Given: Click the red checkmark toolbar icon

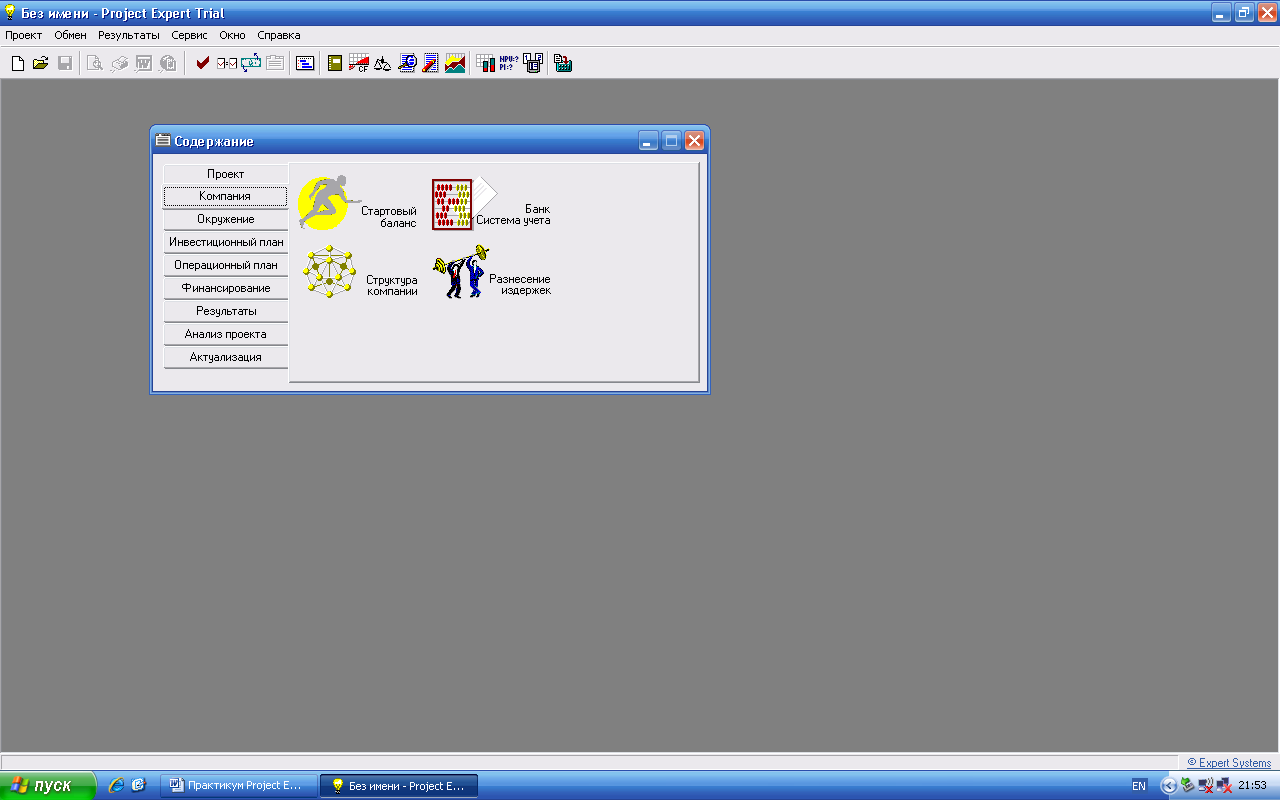Looking at the screenshot, I should (203, 63).
